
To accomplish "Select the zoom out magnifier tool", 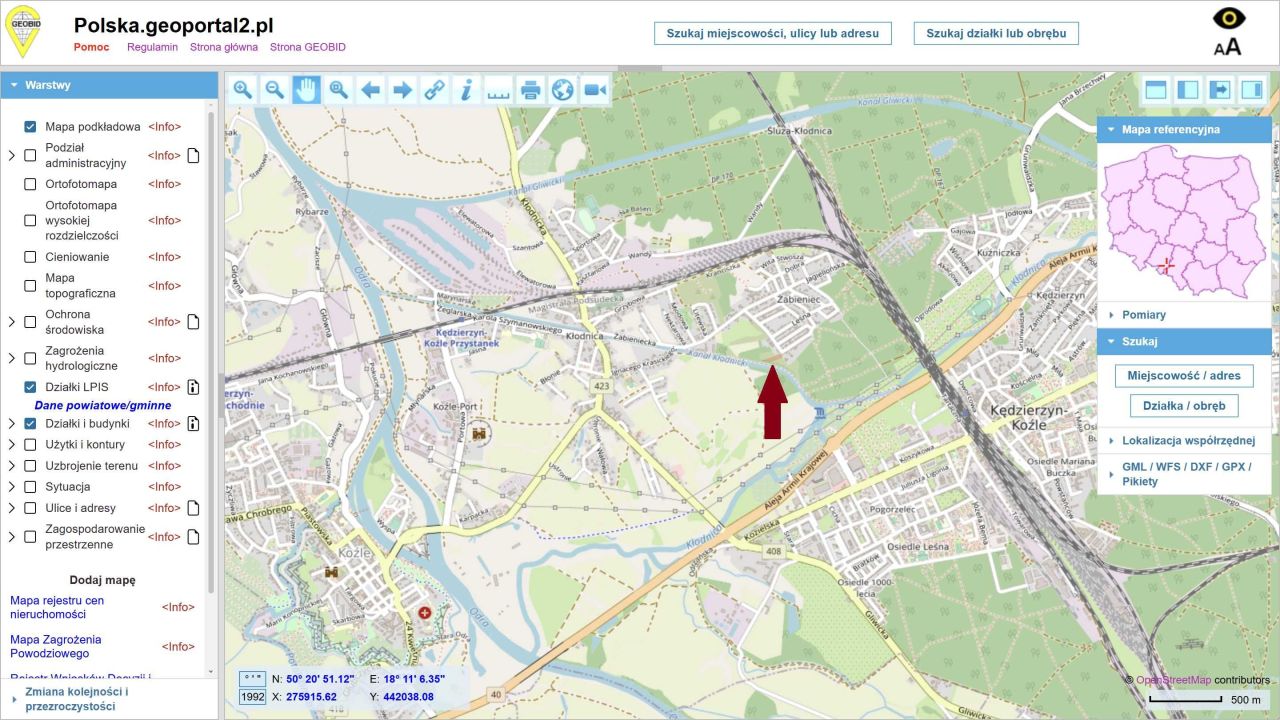I will point(275,90).
